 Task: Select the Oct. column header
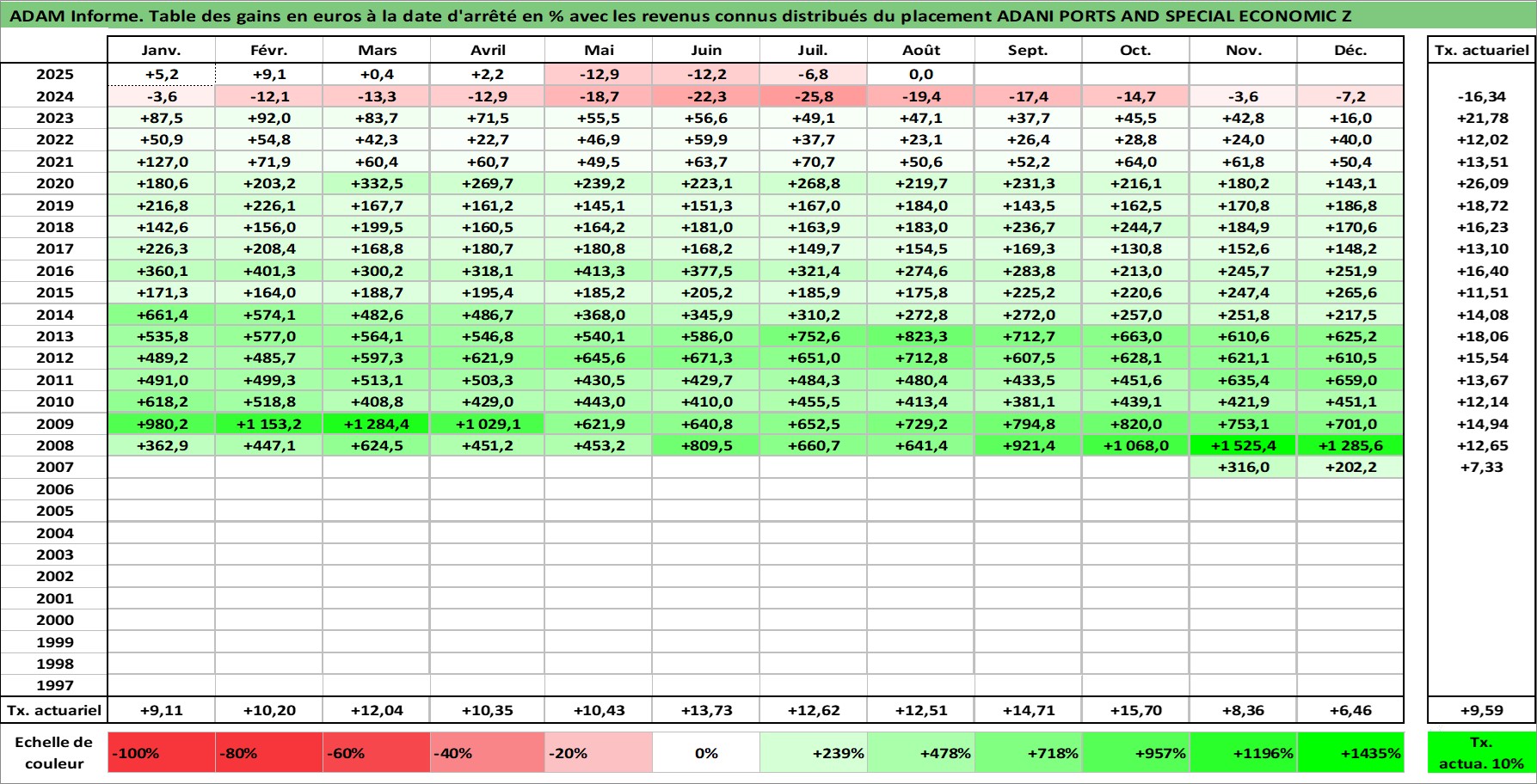[x=1135, y=50]
